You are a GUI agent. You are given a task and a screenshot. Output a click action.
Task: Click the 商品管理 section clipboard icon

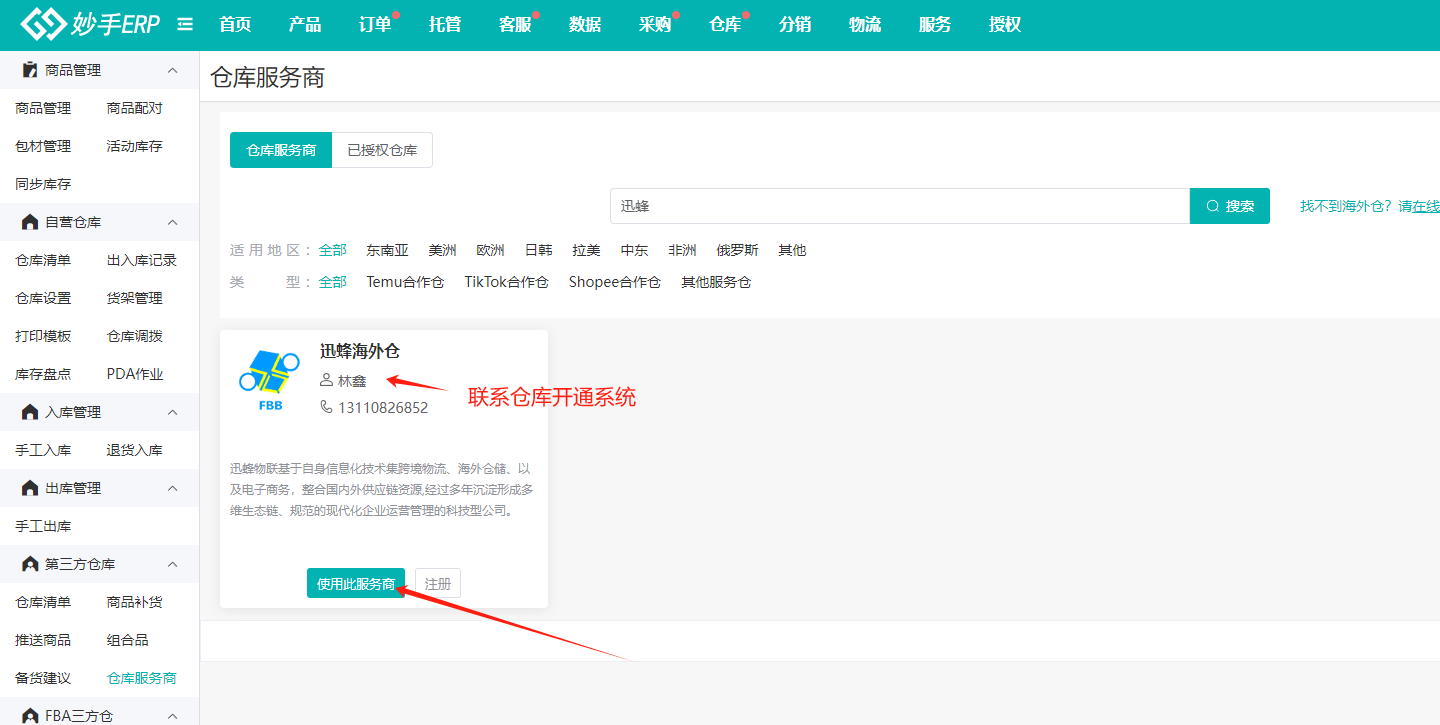click(x=30, y=70)
